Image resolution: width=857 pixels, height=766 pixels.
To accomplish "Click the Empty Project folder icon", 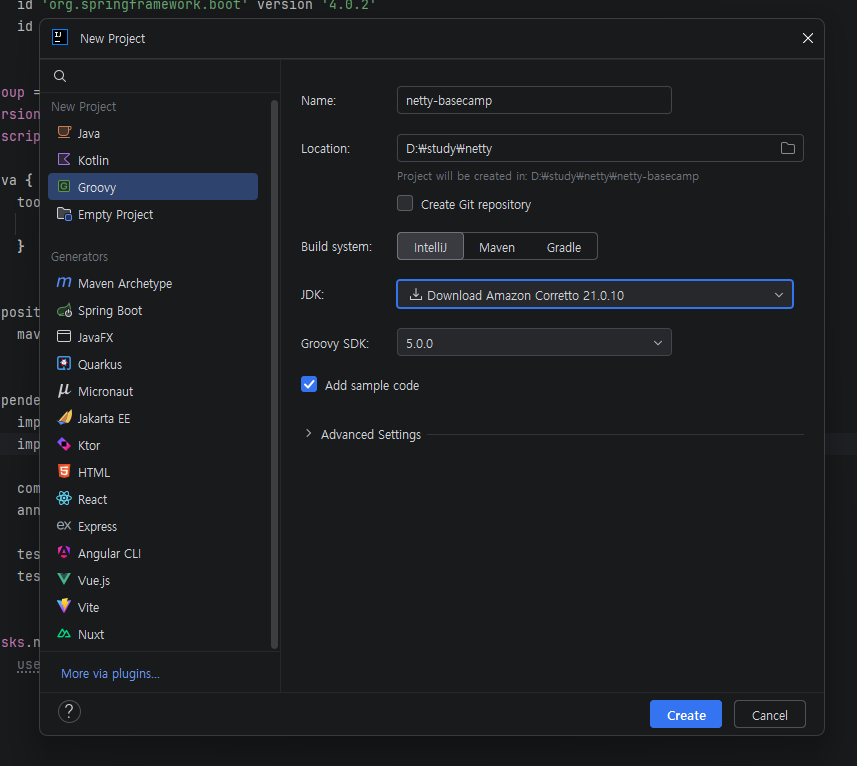I will tap(64, 214).
